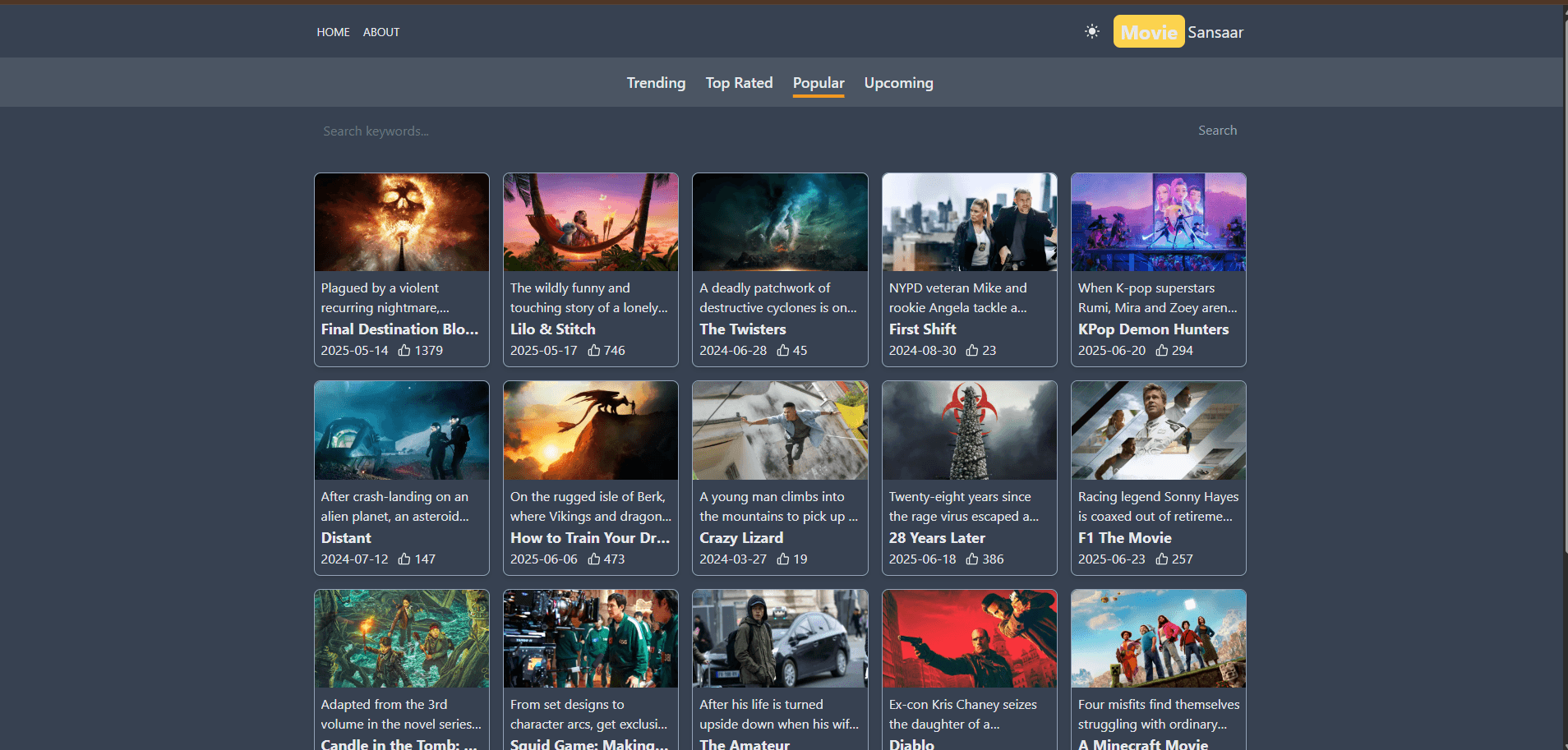The image size is (1568, 750).
Task: Open The Amateur poster thumbnail
Action: pyautogui.click(x=780, y=639)
